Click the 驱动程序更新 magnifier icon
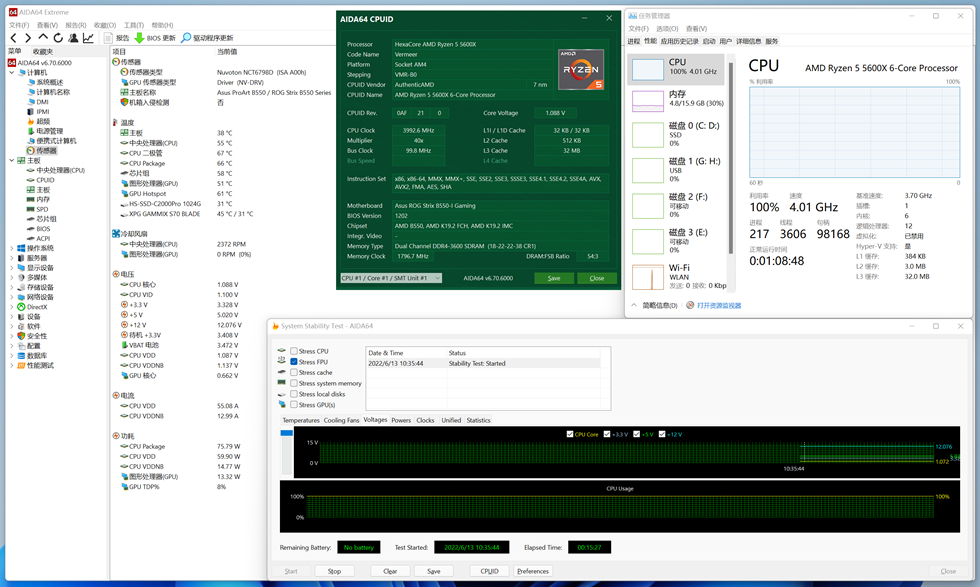 pyautogui.click(x=186, y=38)
